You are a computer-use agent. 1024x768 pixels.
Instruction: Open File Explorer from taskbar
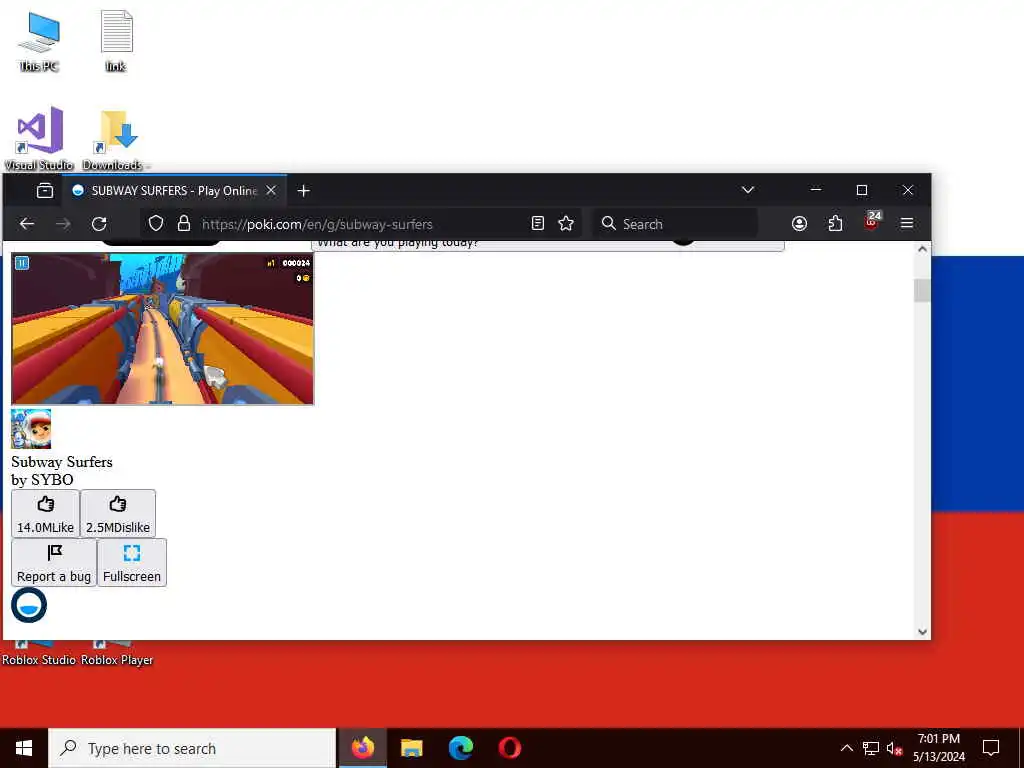(411, 748)
